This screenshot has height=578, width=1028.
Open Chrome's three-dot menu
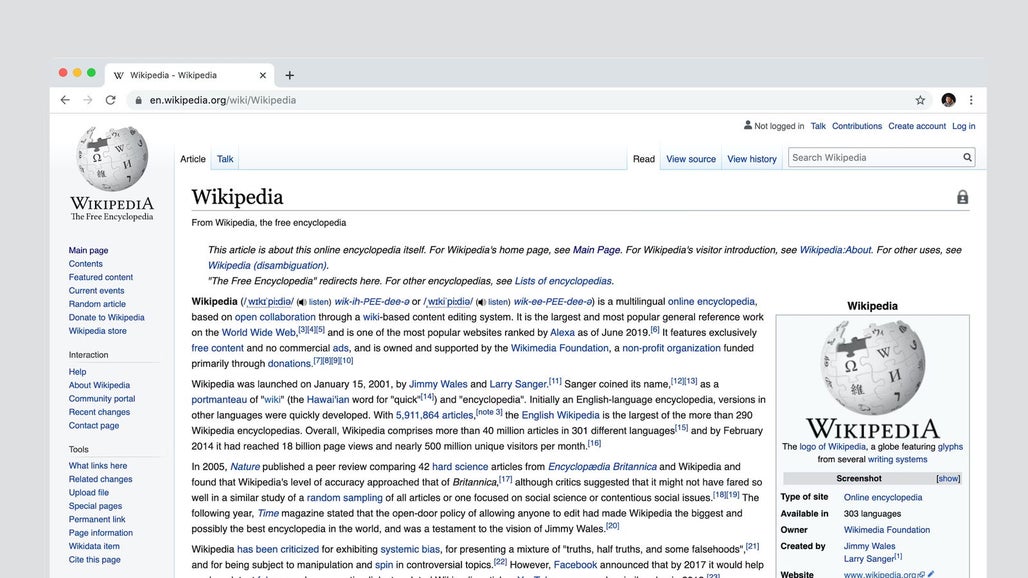point(971,100)
